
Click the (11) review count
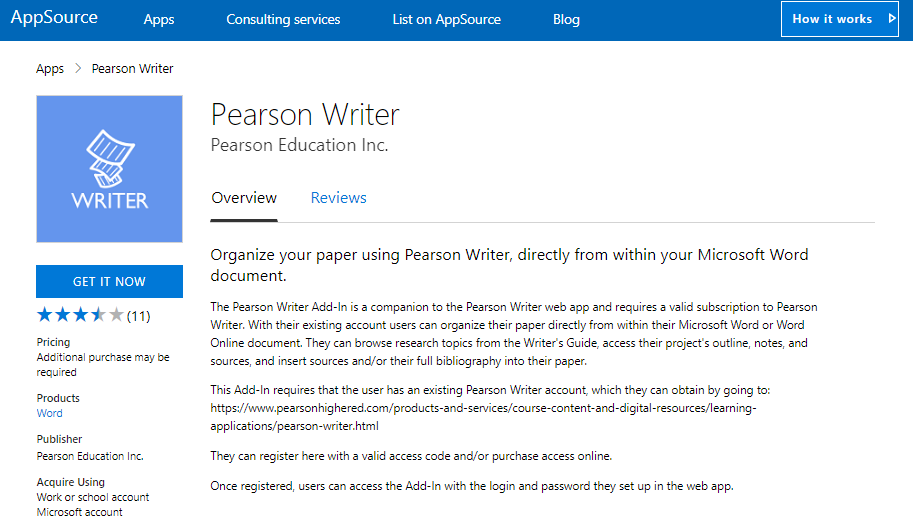pyautogui.click(x=139, y=316)
